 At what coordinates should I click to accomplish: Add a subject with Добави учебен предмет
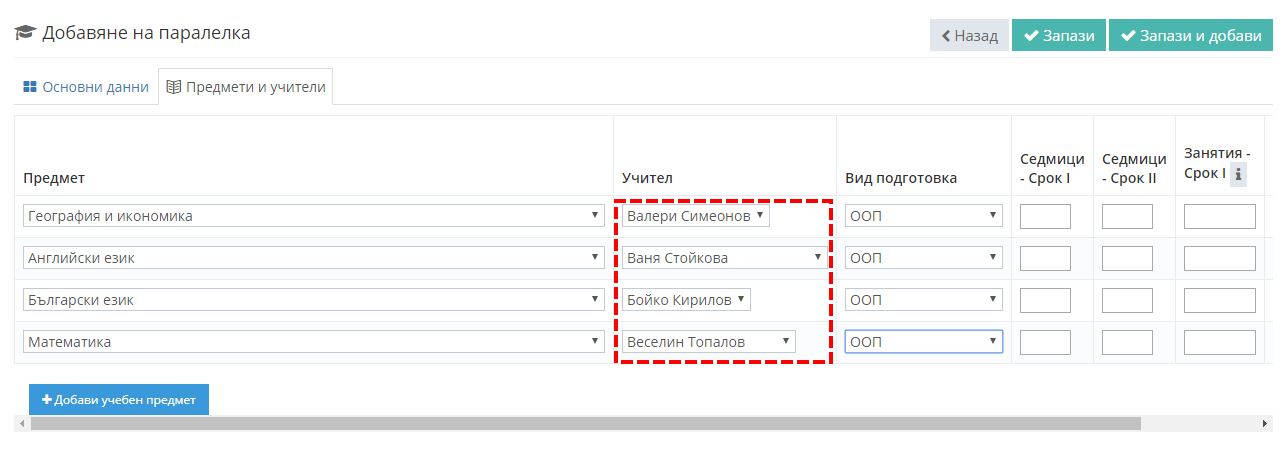pyautogui.click(x=119, y=399)
